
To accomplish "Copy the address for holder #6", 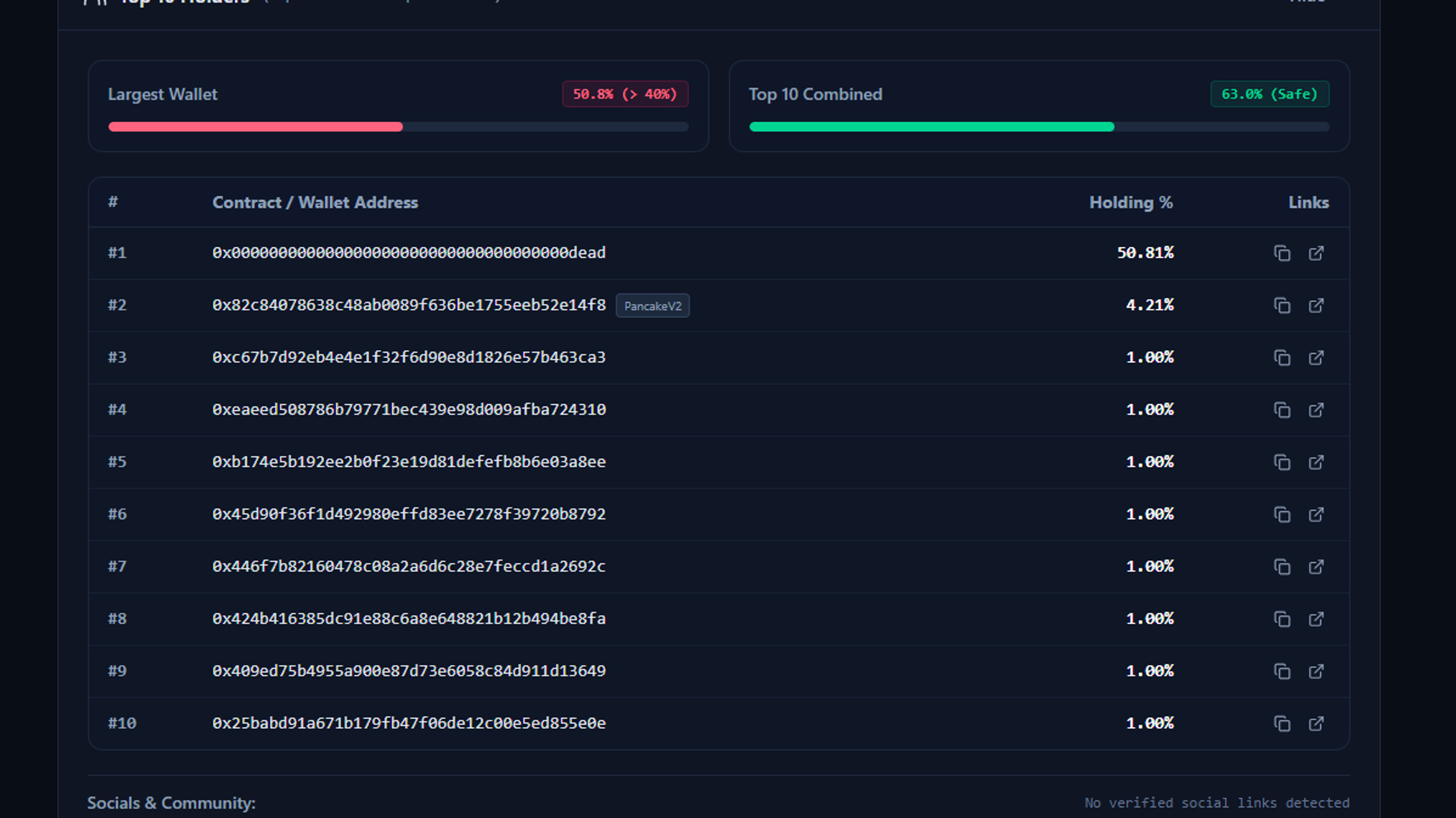I will (1282, 514).
